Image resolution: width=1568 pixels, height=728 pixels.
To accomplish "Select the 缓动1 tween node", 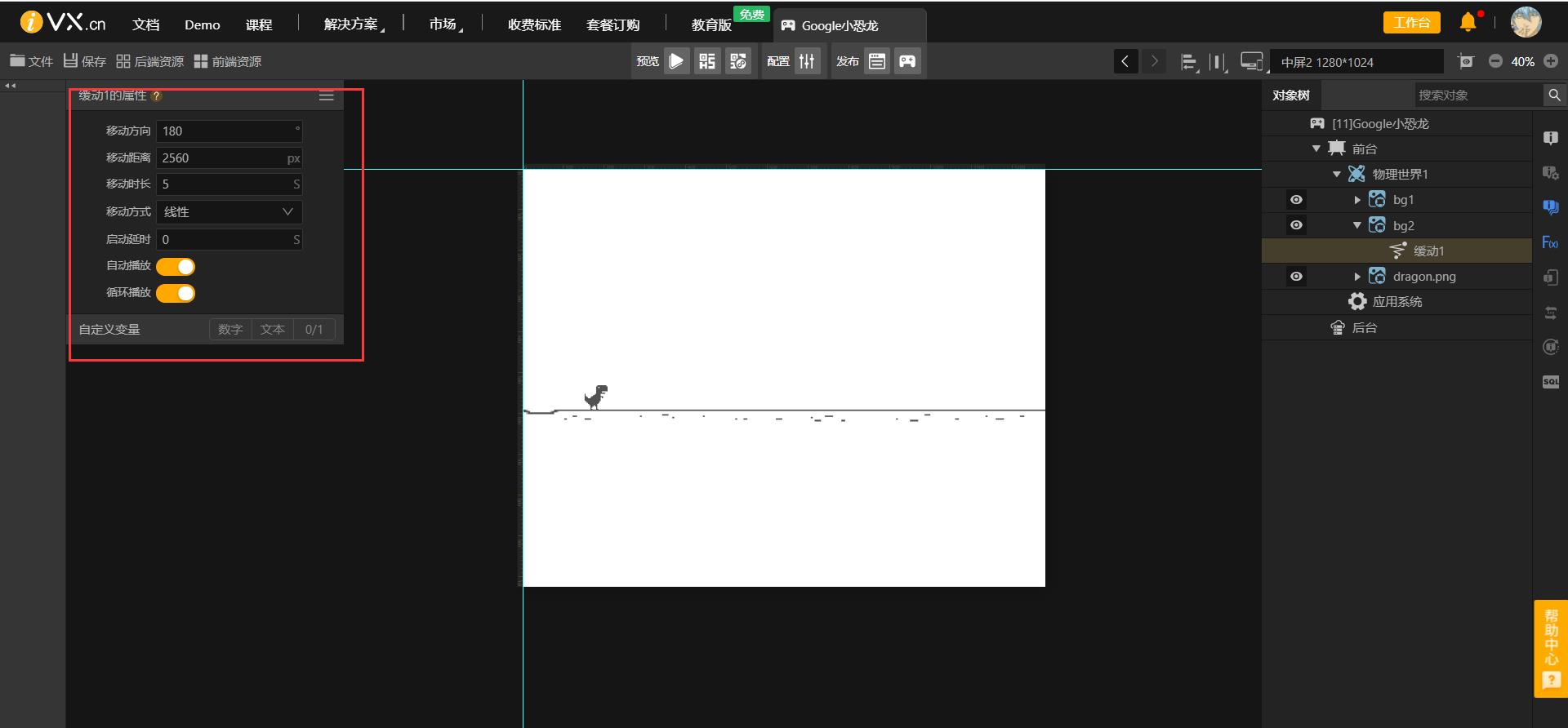I will (1396, 251).
